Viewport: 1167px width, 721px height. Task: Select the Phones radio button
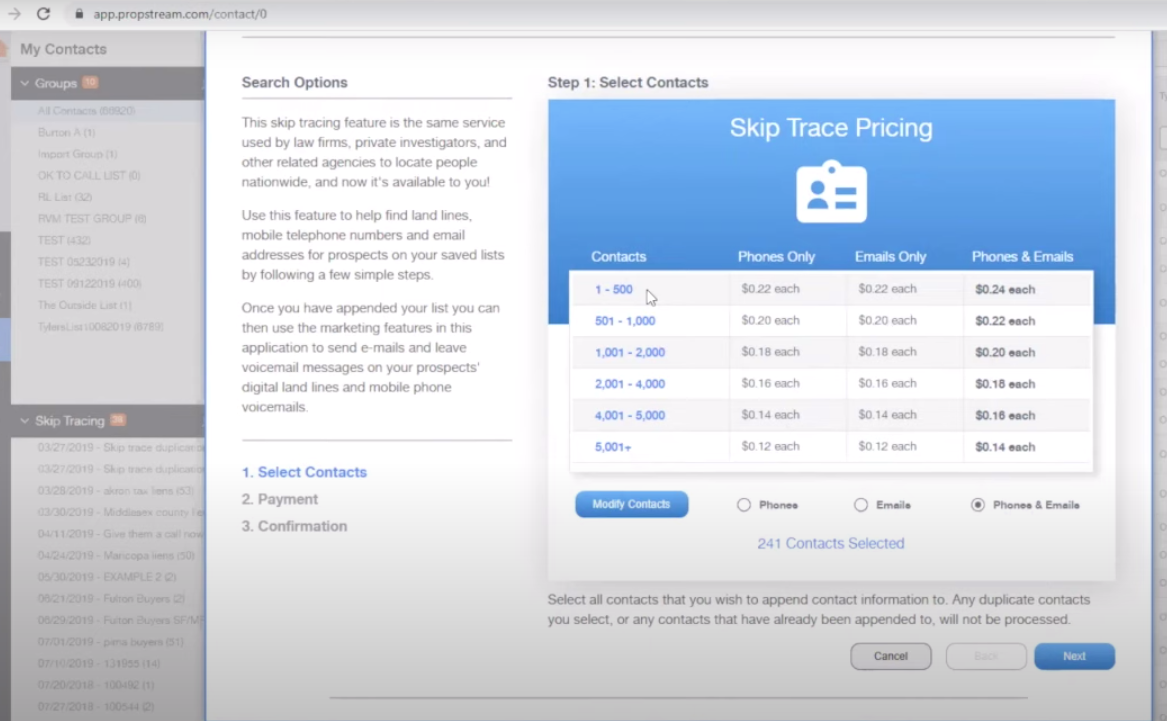(x=744, y=504)
